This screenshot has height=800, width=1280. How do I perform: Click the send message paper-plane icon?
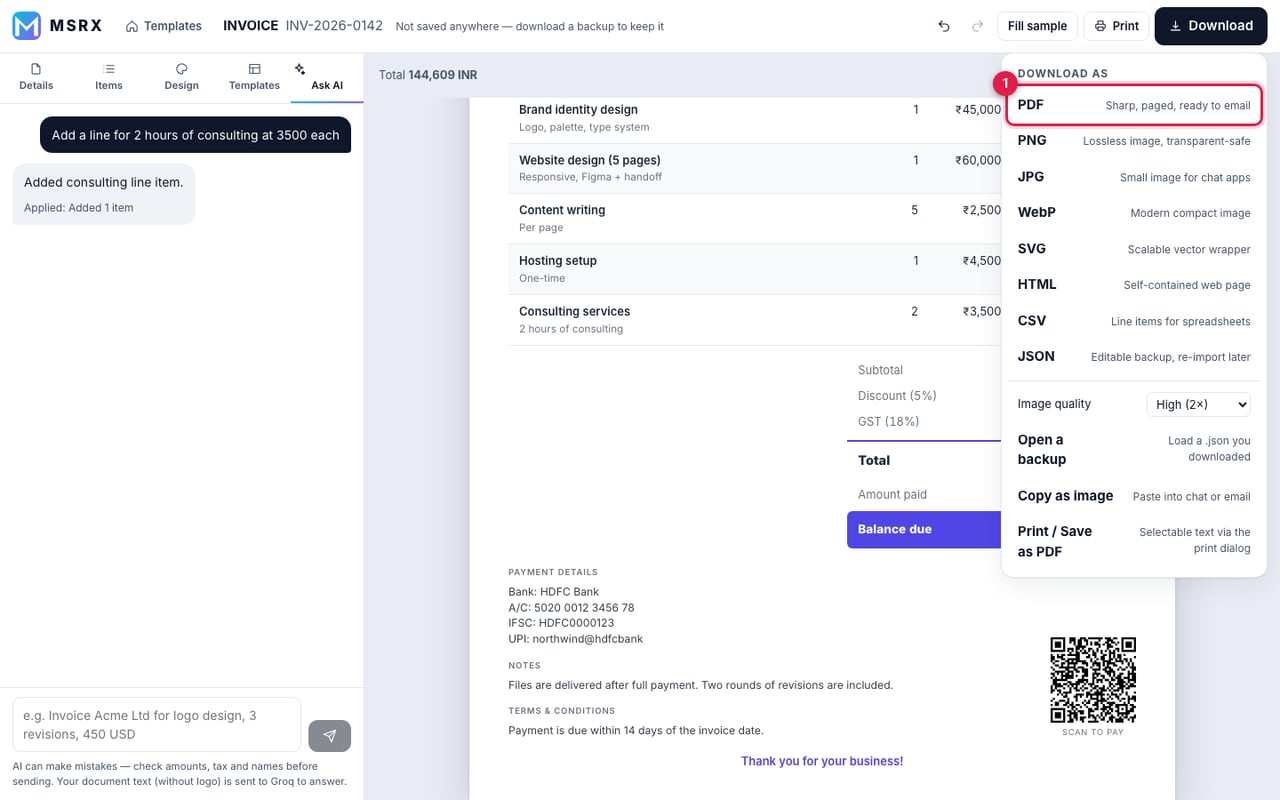pyautogui.click(x=330, y=736)
